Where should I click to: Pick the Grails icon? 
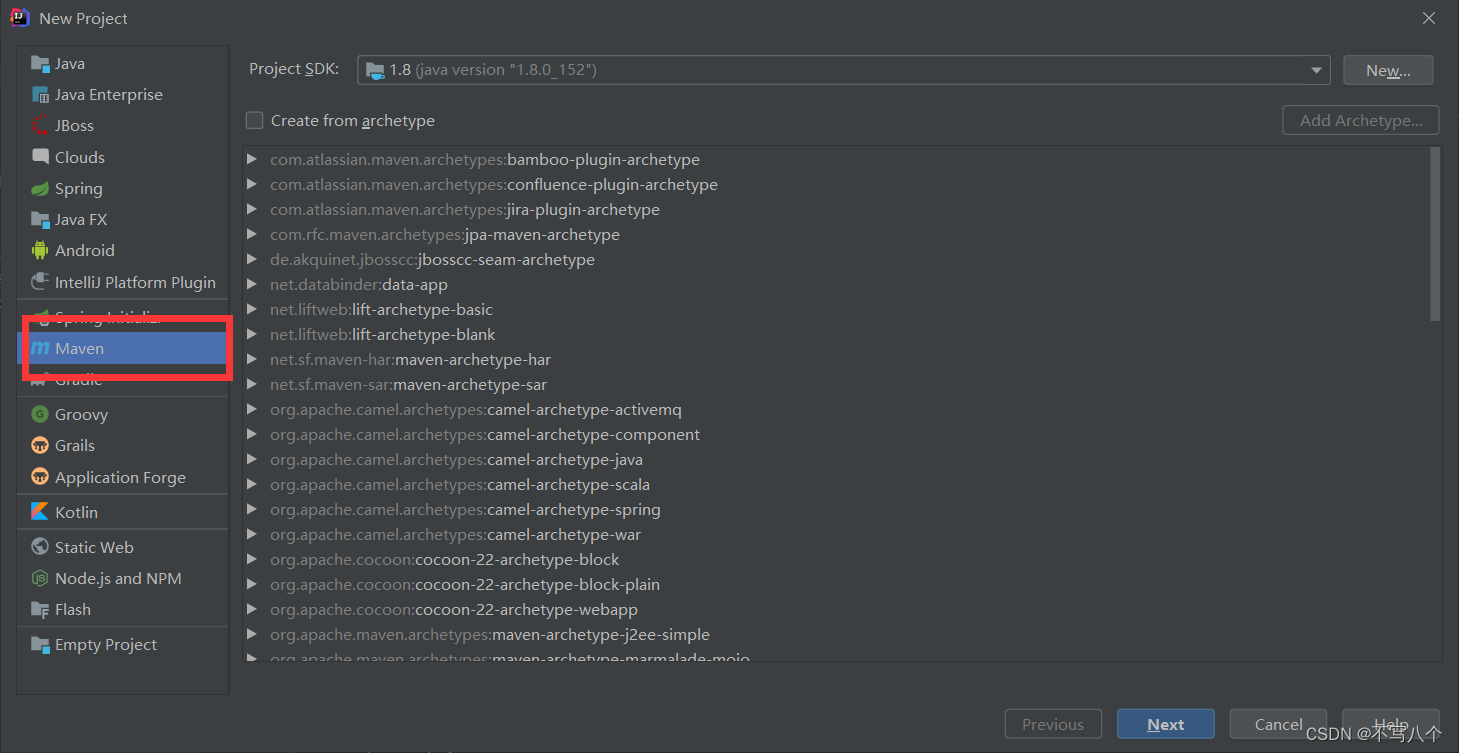[40, 446]
